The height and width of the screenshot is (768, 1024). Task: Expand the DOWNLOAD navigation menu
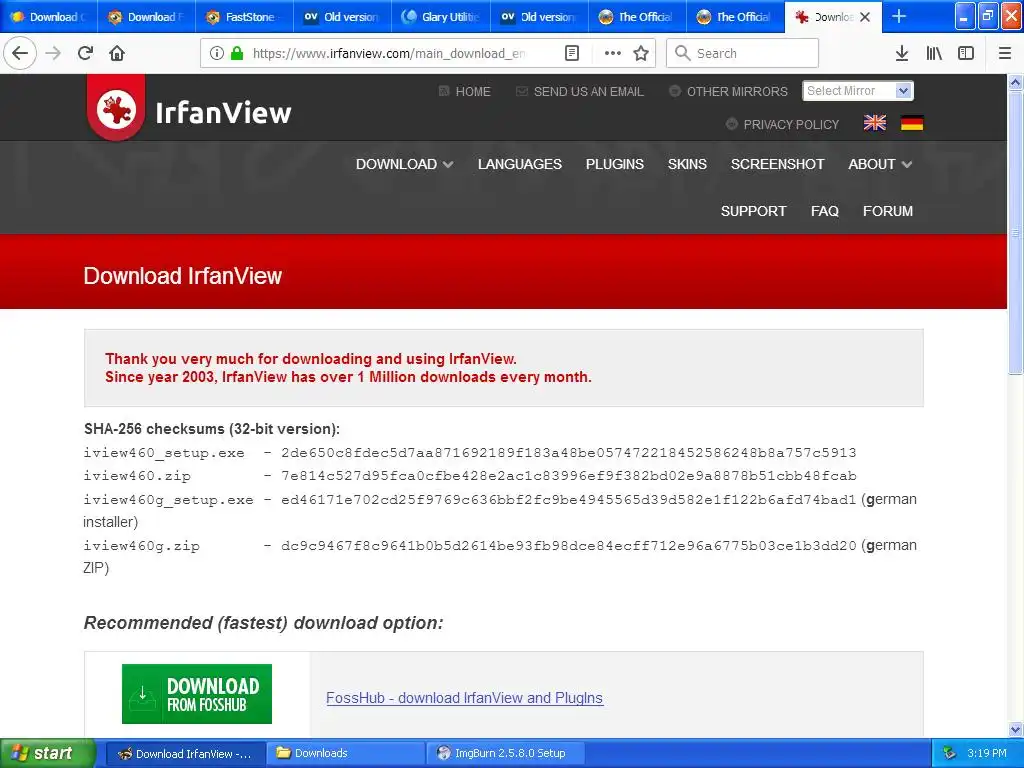tap(404, 164)
